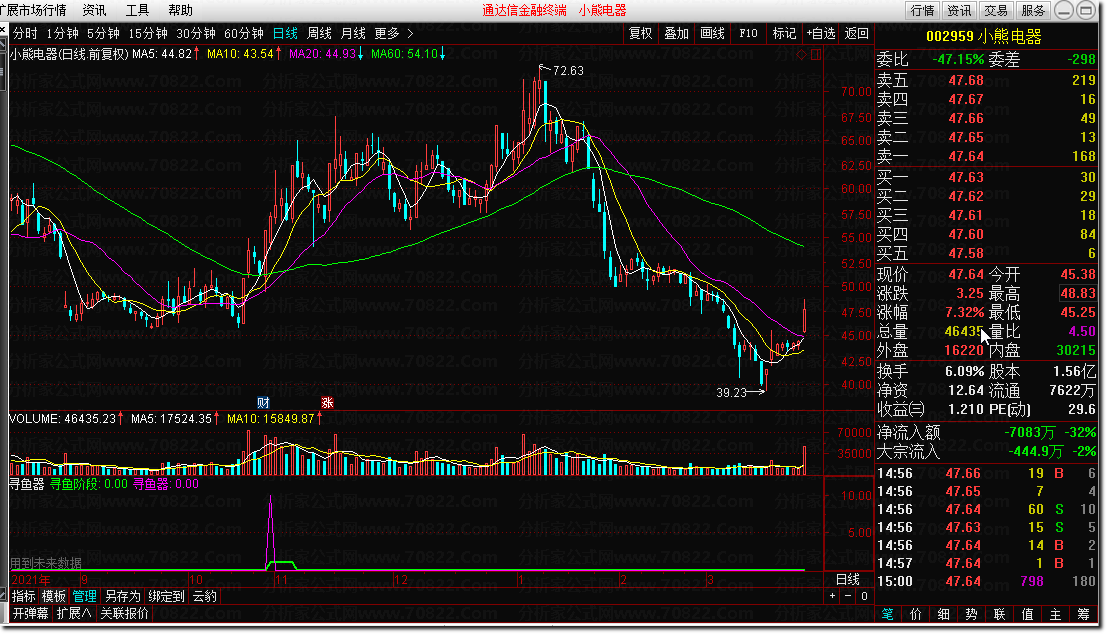This screenshot has height=634, width=1108.
Task: Open the 画线 drawing tools
Action: 712,33
